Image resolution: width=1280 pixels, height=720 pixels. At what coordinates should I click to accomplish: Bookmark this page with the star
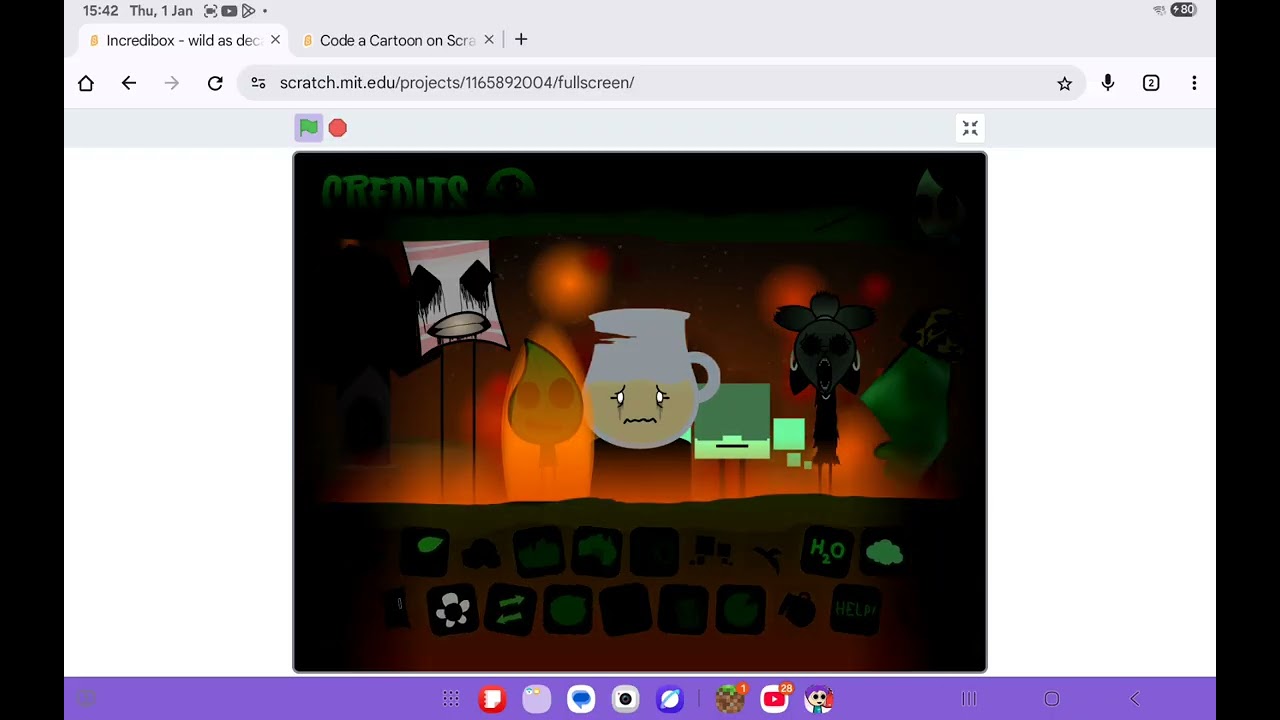(x=1064, y=83)
